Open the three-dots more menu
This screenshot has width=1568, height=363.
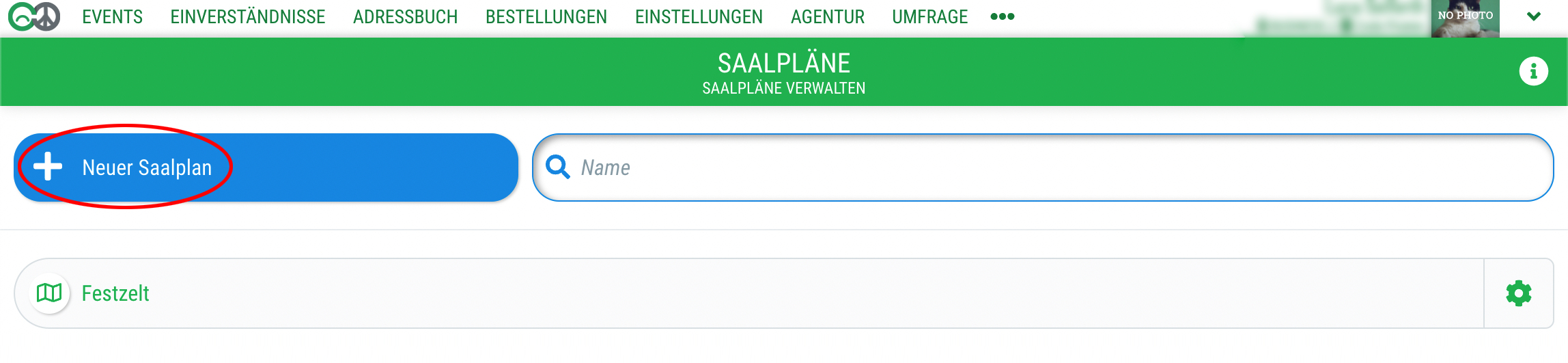1002,17
